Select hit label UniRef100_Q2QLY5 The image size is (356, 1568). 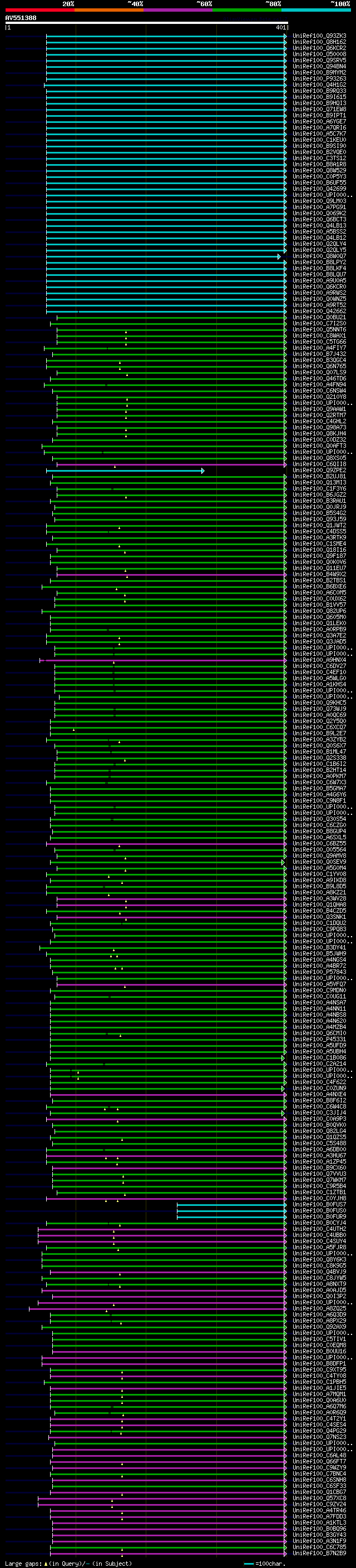[x=319, y=250]
